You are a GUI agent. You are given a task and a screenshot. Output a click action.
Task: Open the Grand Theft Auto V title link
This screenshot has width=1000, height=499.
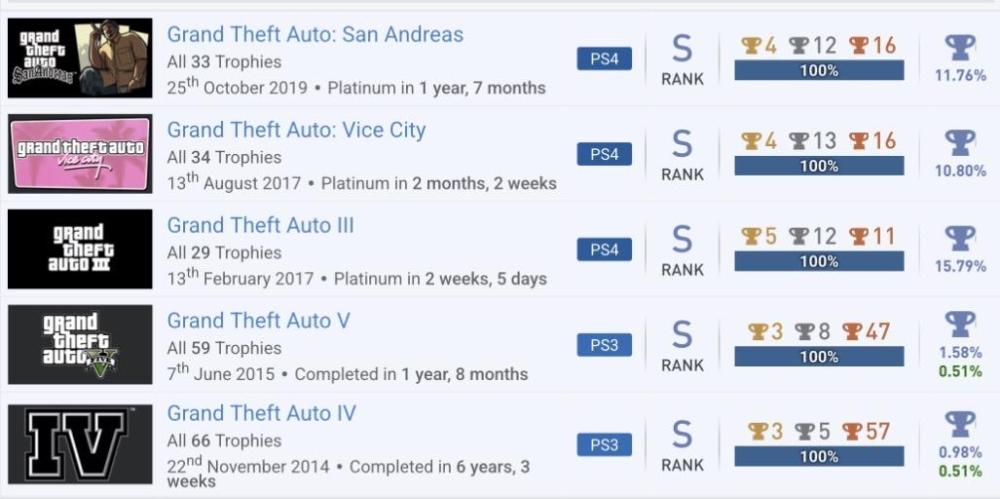(258, 320)
